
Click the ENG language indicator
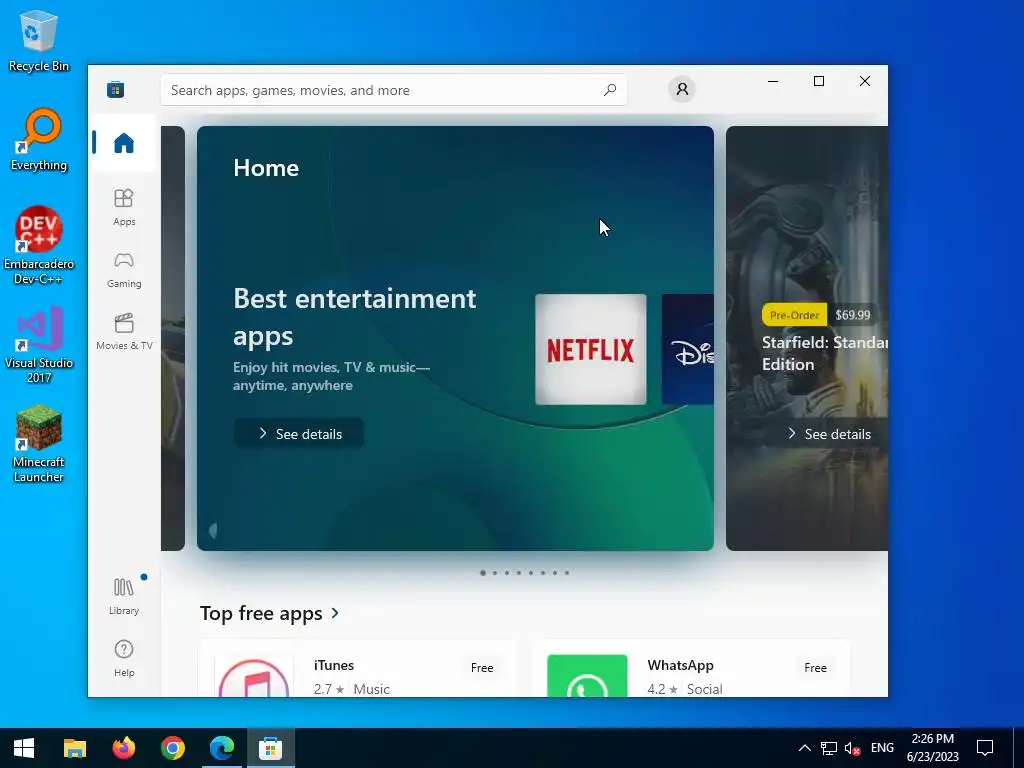pos(882,748)
